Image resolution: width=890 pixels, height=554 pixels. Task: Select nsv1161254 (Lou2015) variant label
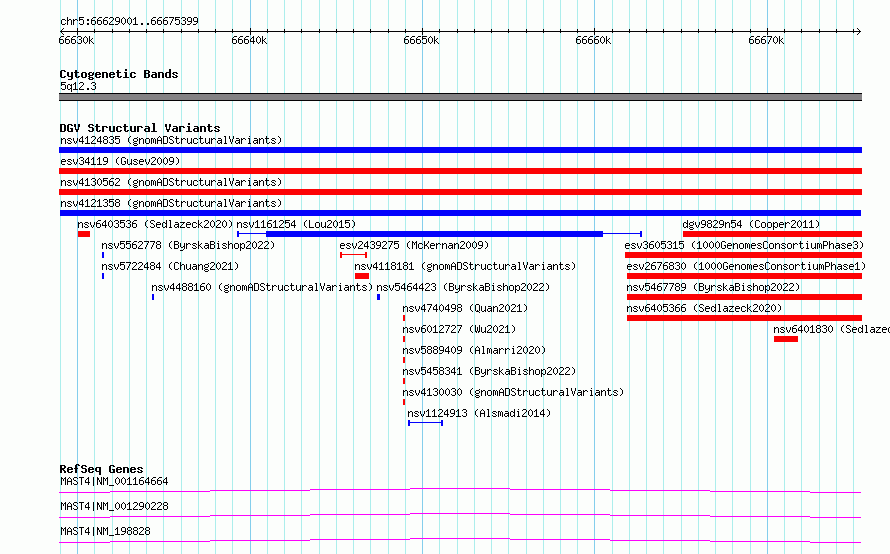(296, 224)
